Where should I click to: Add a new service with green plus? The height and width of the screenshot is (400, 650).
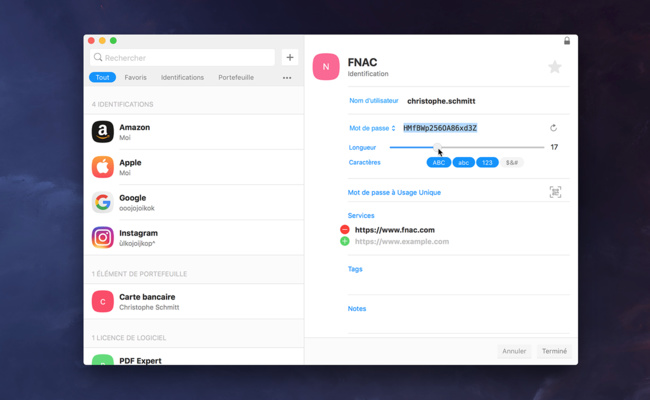point(345,242)
